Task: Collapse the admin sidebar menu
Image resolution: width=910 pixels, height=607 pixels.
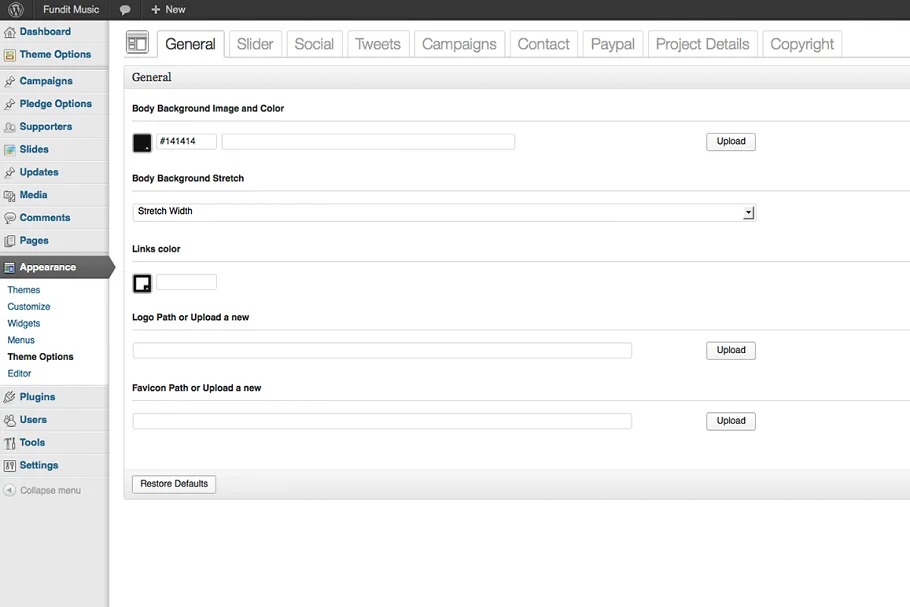Action: point(42,491)
